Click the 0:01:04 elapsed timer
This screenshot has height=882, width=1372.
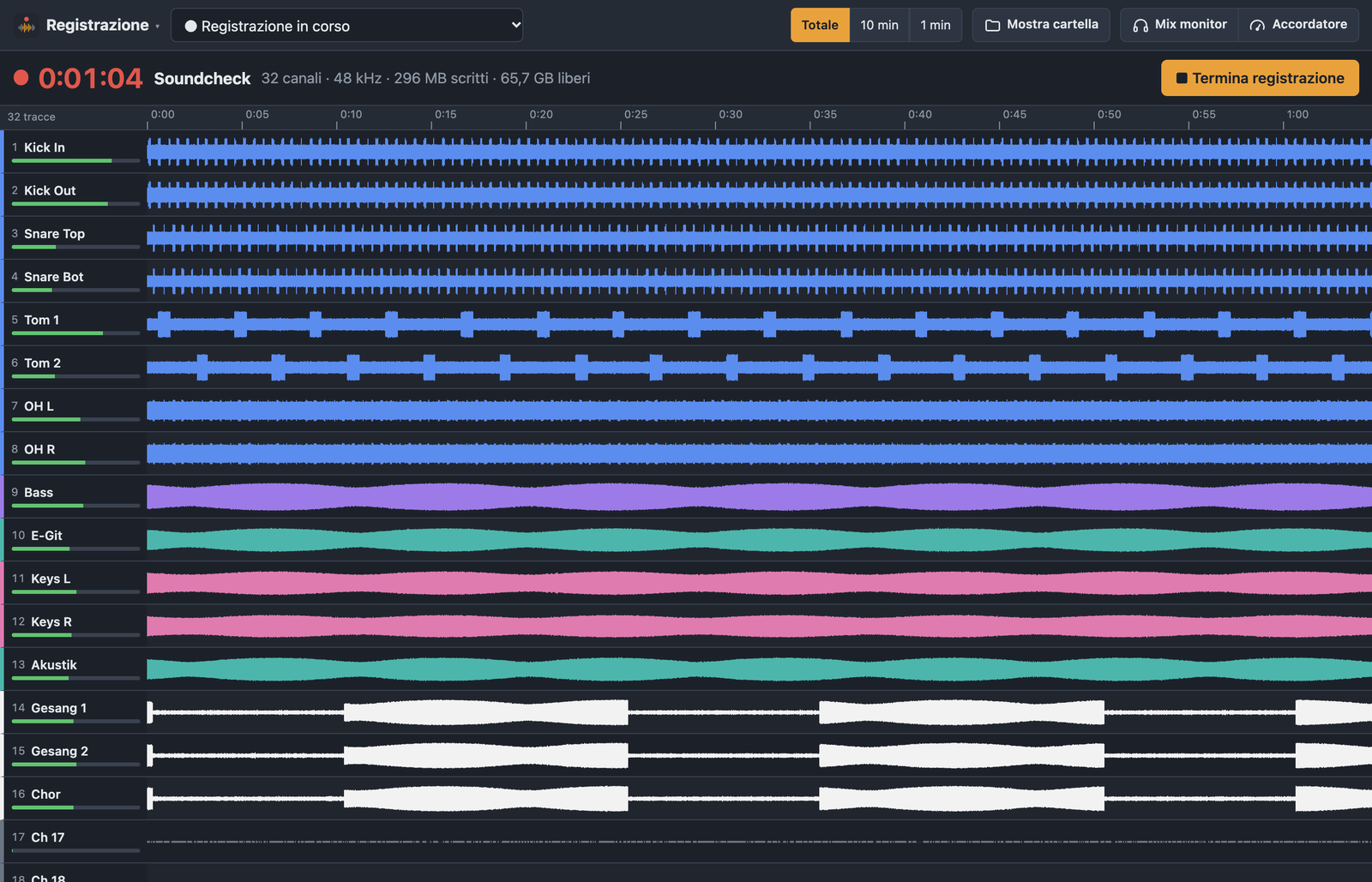[x=90, y=78]
